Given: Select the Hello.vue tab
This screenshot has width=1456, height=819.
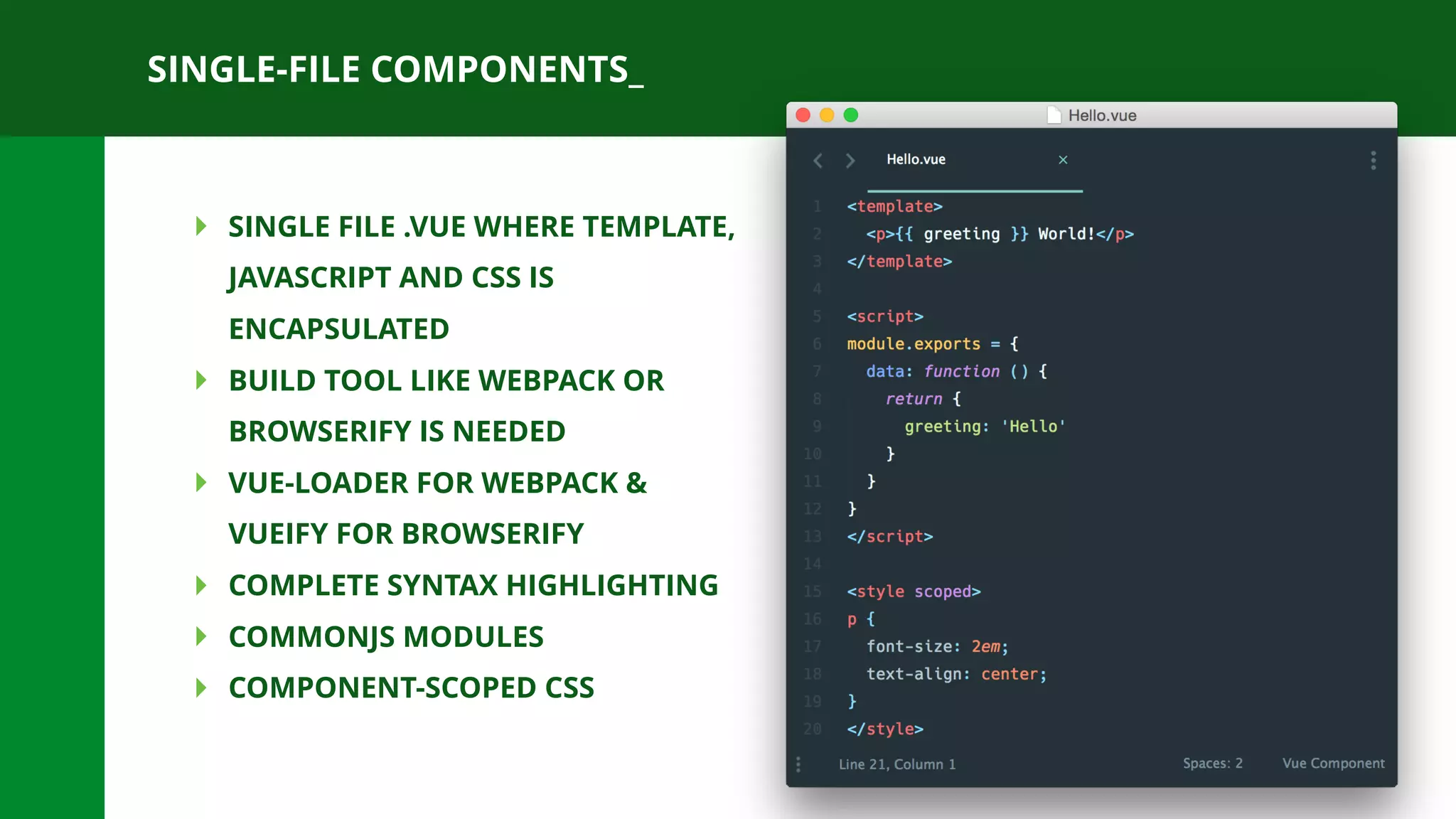Looking at the screenshot, I should [975, 160].
